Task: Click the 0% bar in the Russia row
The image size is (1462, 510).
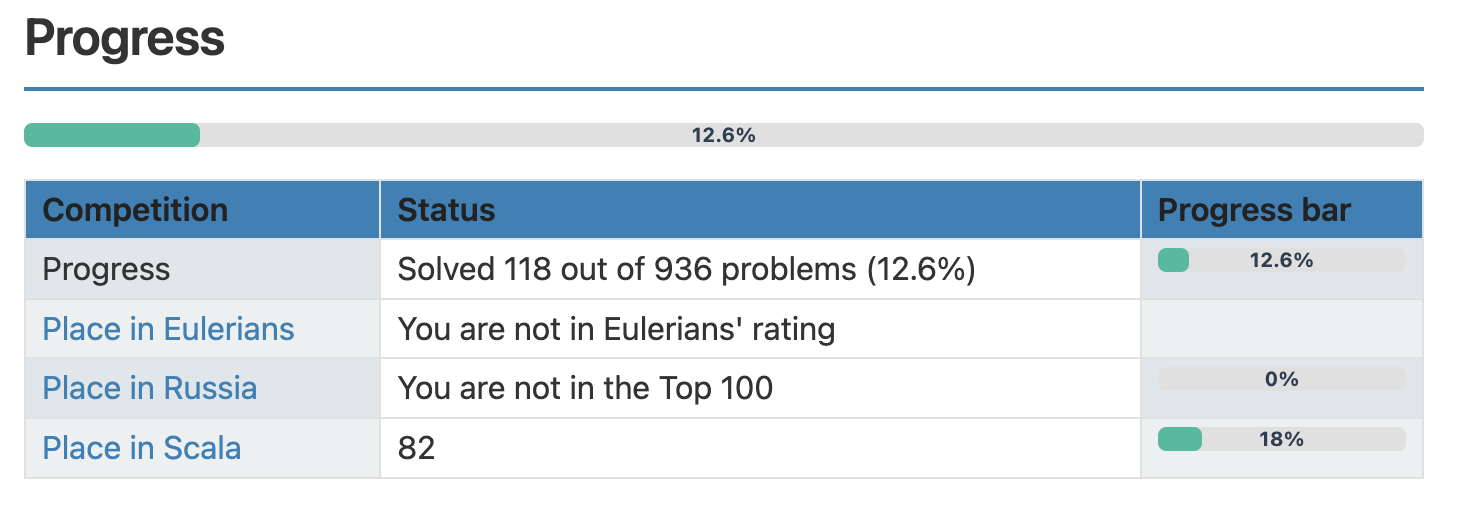Action: (1281, 379)
